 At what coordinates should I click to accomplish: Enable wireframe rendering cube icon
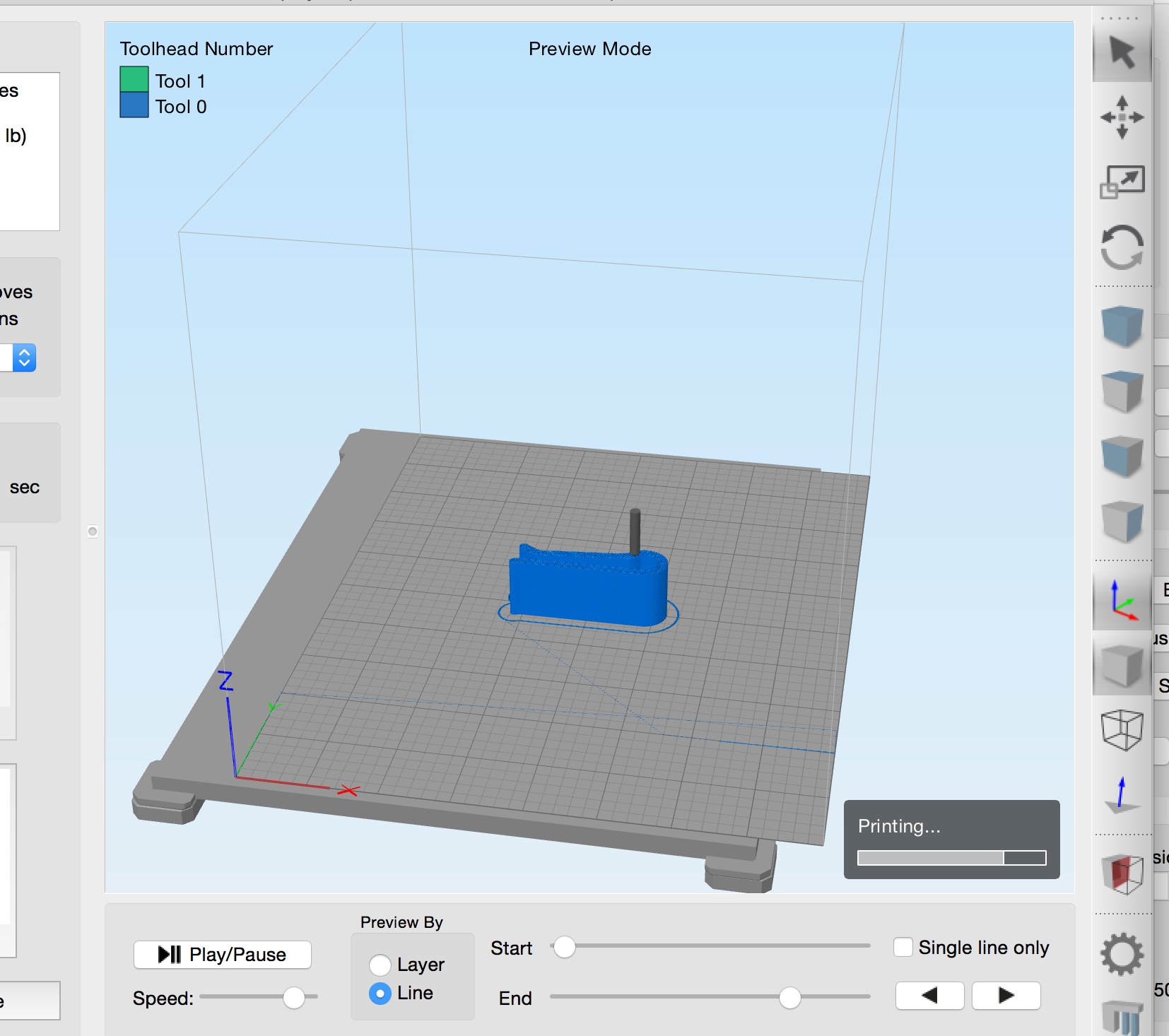coord(1122,730)
